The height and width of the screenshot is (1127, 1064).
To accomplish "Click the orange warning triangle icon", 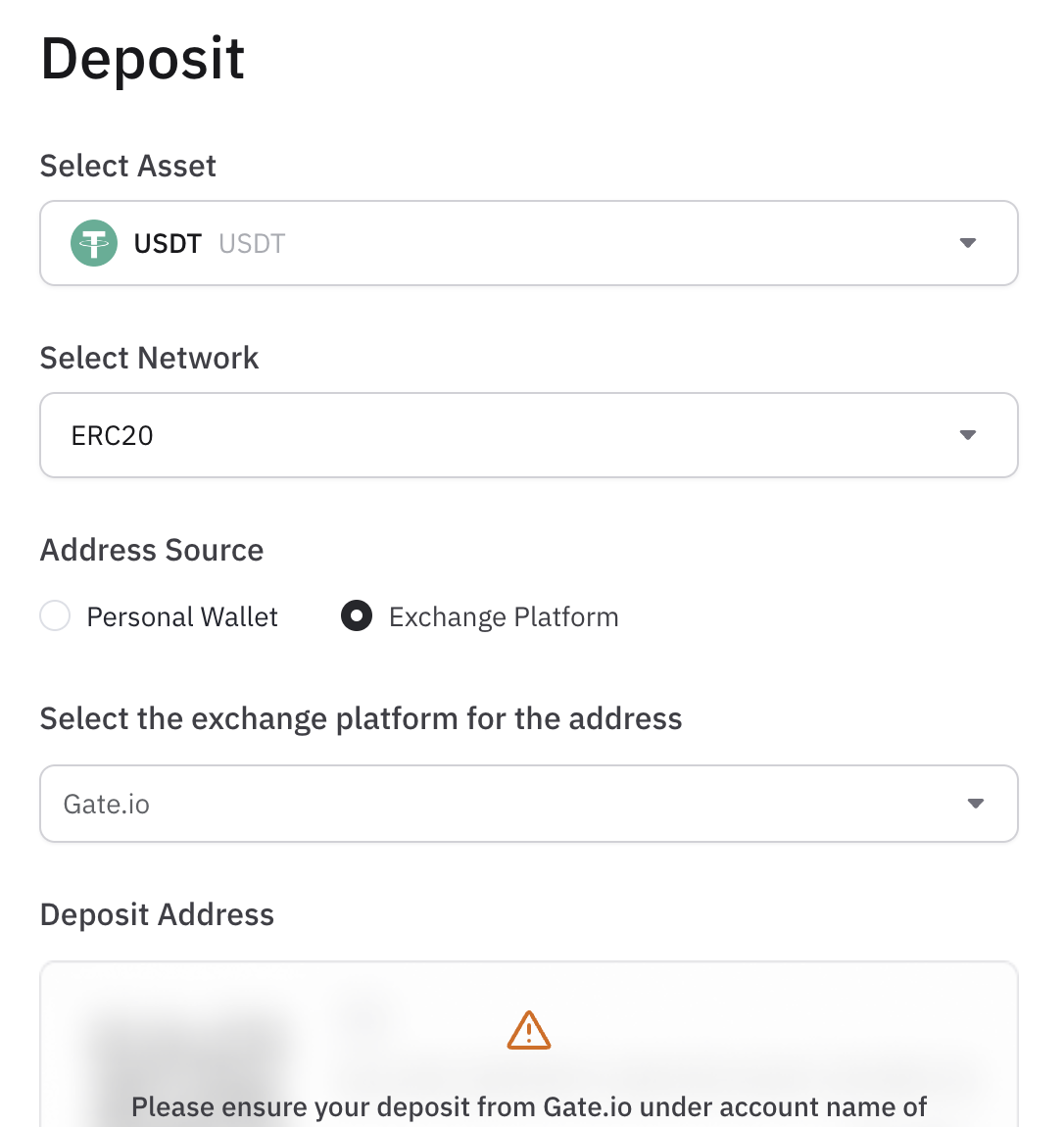I will 528,1029.
